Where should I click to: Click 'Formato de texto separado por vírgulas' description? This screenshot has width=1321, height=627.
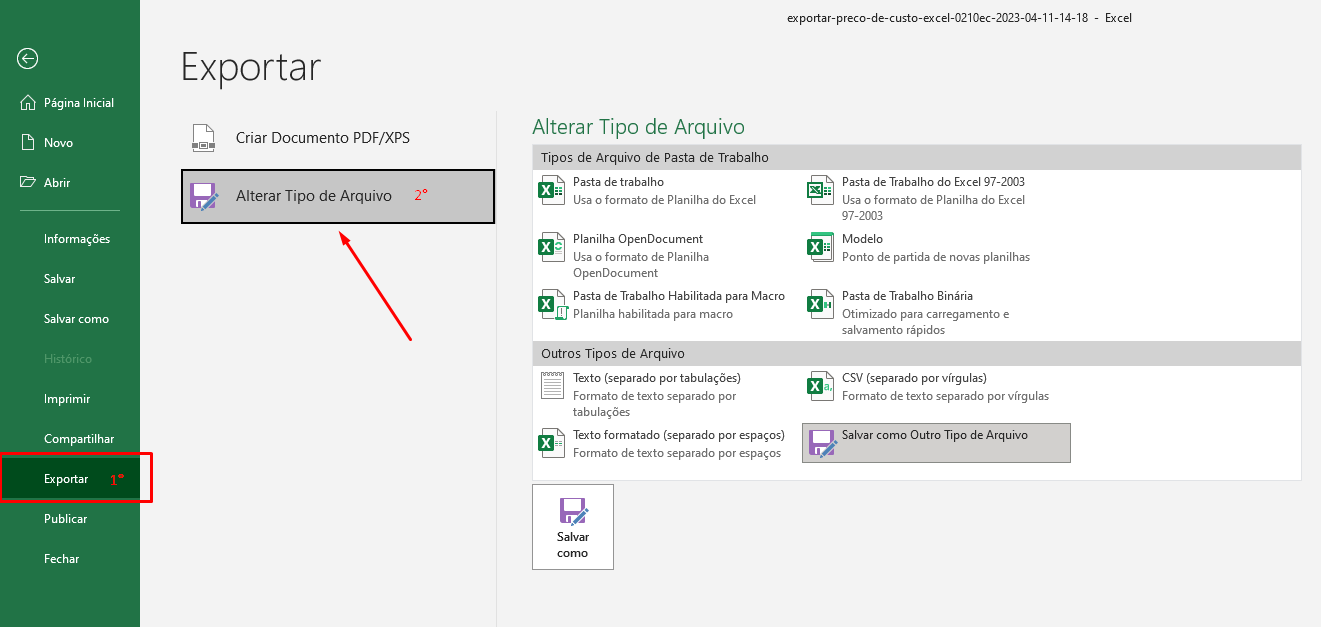[x=945, y=396]
